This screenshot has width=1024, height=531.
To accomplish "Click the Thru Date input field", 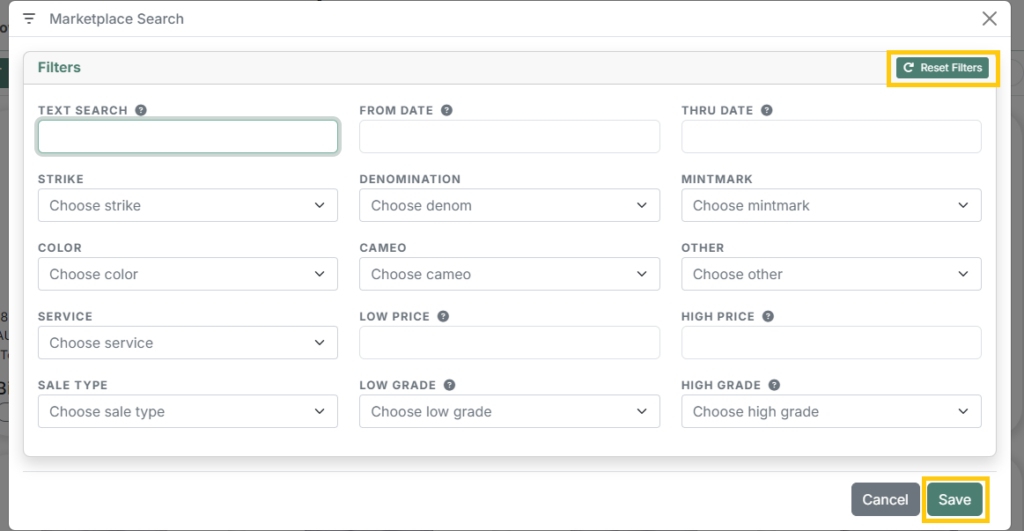I will [831, 137].
